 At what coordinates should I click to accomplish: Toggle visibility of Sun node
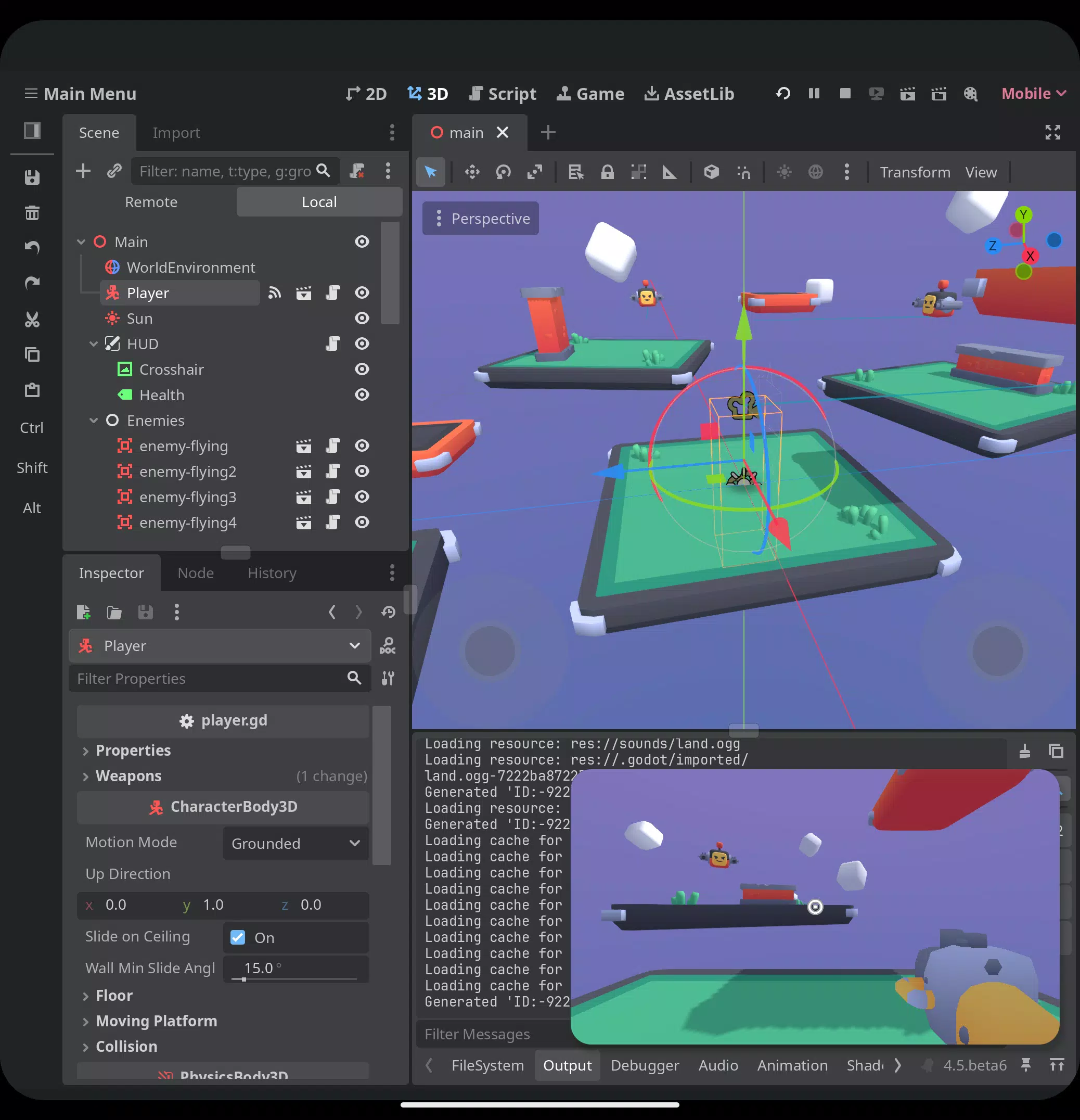pos(362,319)
